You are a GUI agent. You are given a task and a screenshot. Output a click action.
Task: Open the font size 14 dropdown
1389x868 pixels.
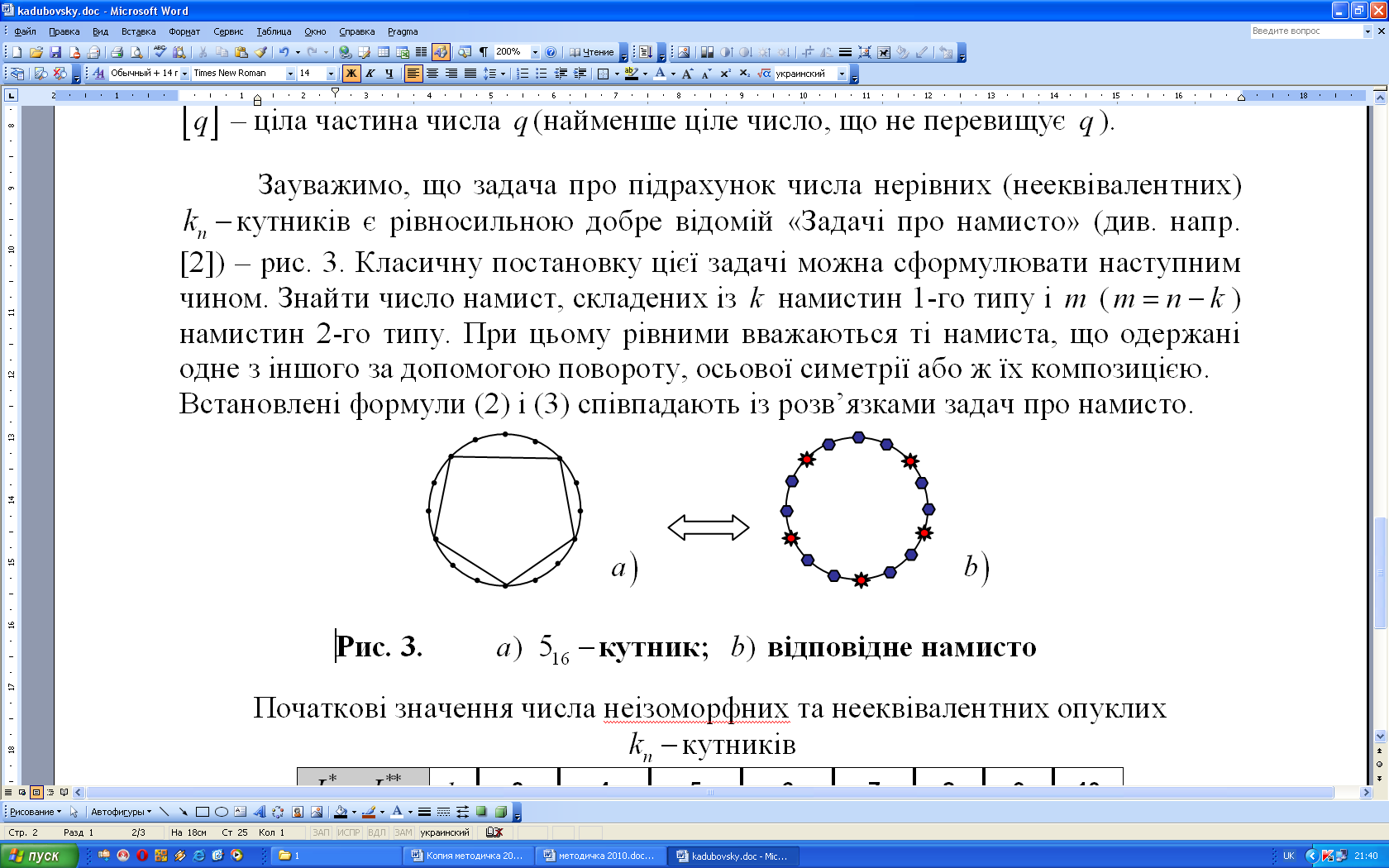pyautogui.click(x=332, y=74)
